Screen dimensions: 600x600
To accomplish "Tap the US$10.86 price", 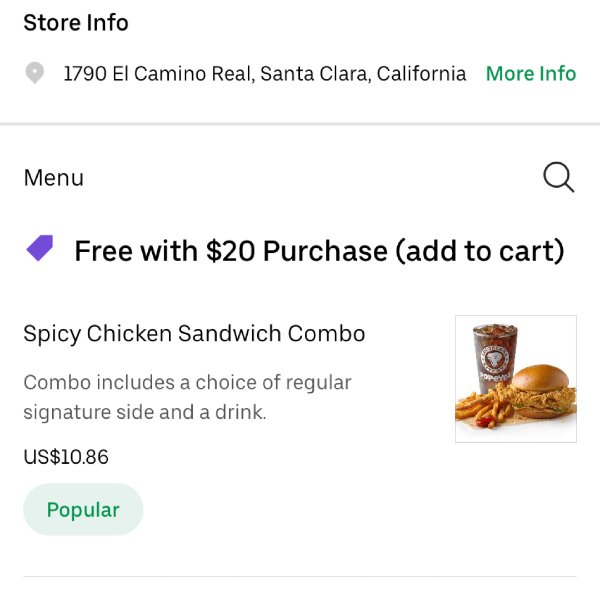I will 66,457.
